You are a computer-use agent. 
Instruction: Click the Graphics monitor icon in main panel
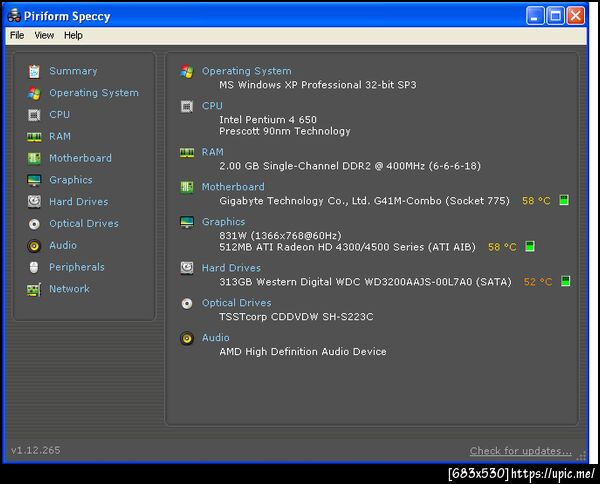click(x=187, y=222)
